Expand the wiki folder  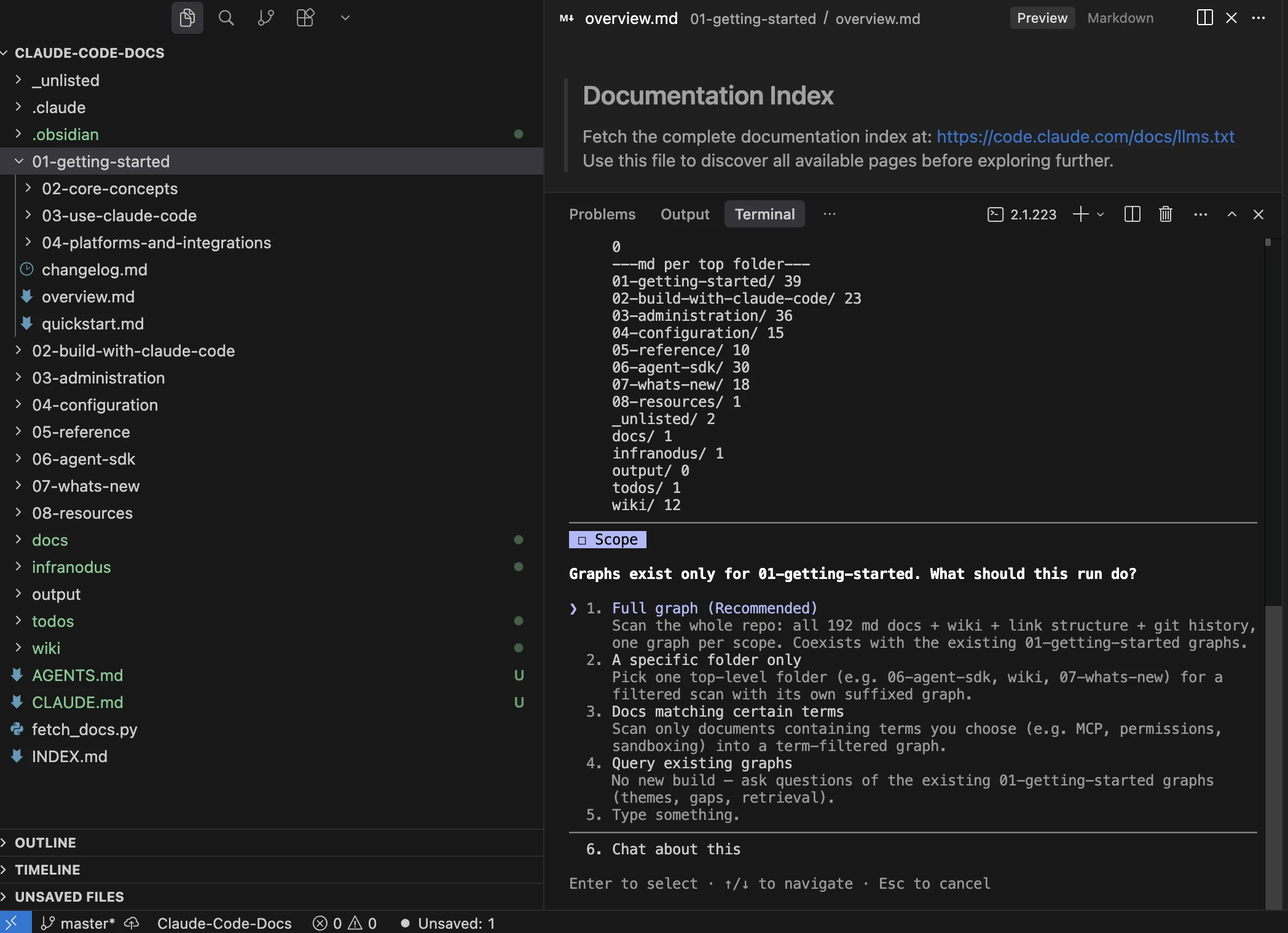(x=272, y=648)
